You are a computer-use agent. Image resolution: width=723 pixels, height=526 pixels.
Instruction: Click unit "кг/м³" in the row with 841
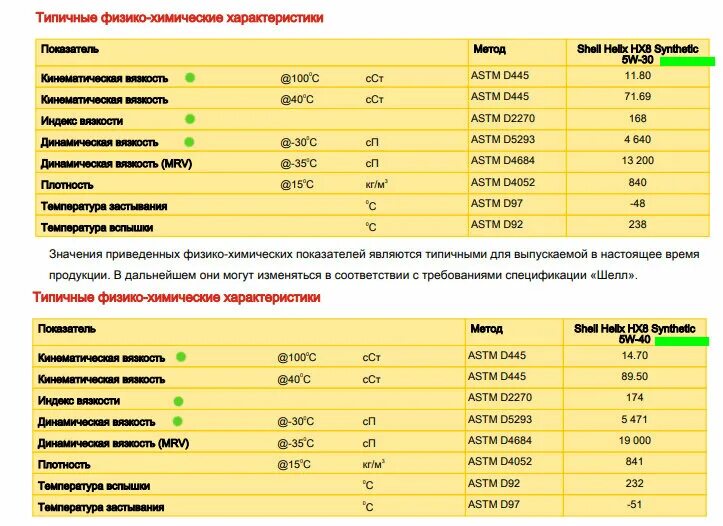point(373,464)
